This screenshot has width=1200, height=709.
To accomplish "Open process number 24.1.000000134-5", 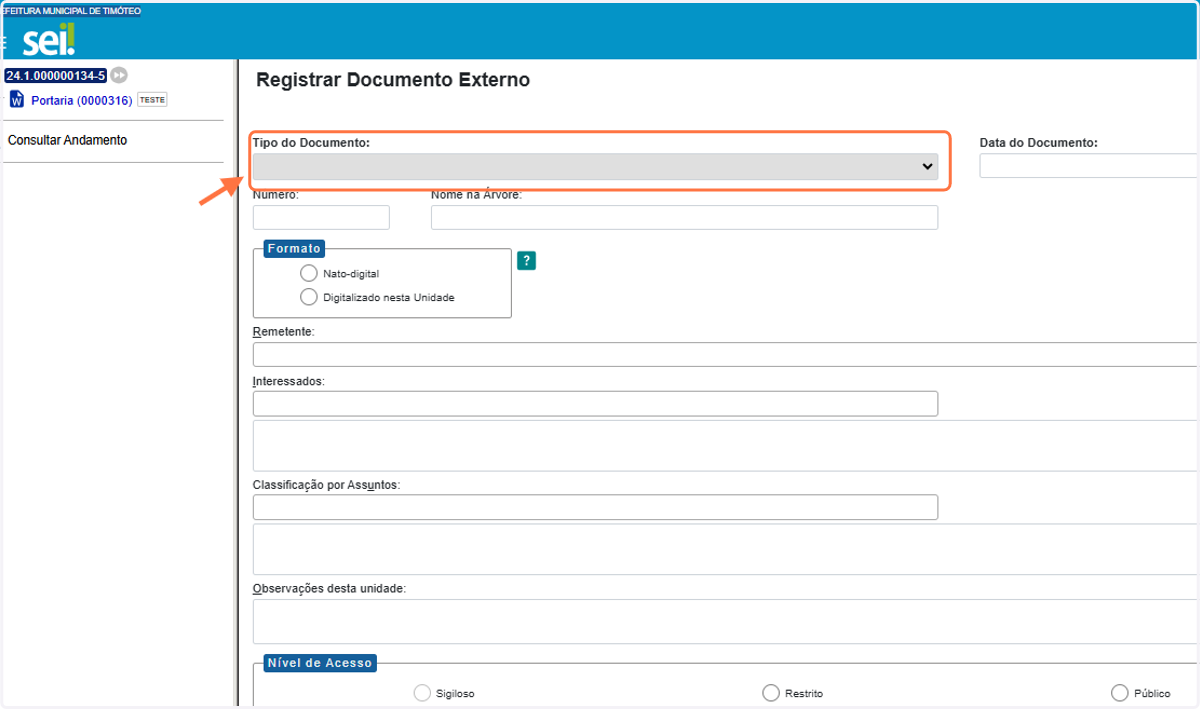I will point(55,75).
